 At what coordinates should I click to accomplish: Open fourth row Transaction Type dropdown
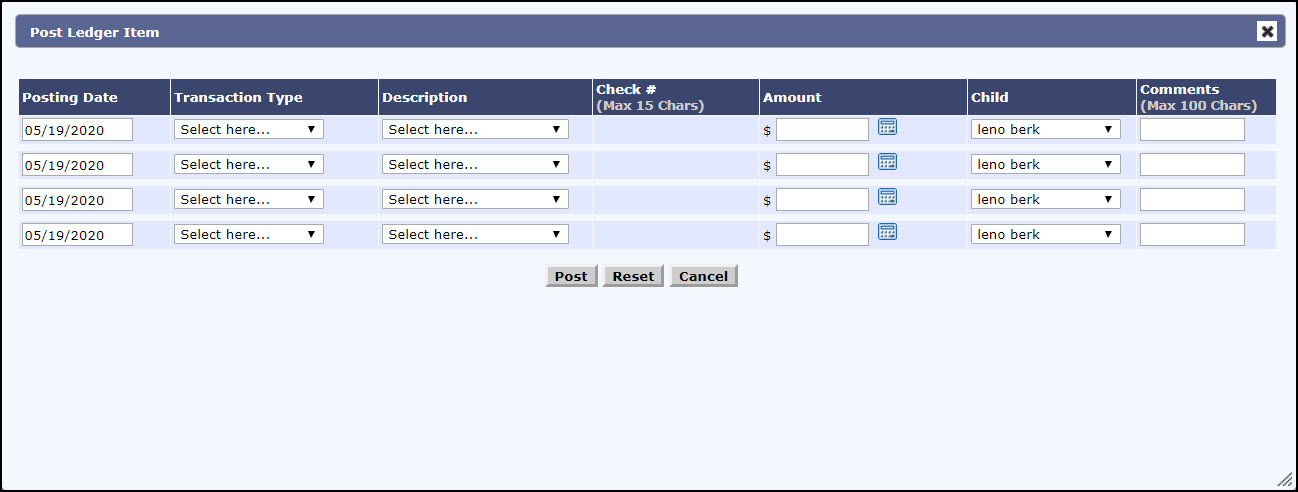click(248, 235)
